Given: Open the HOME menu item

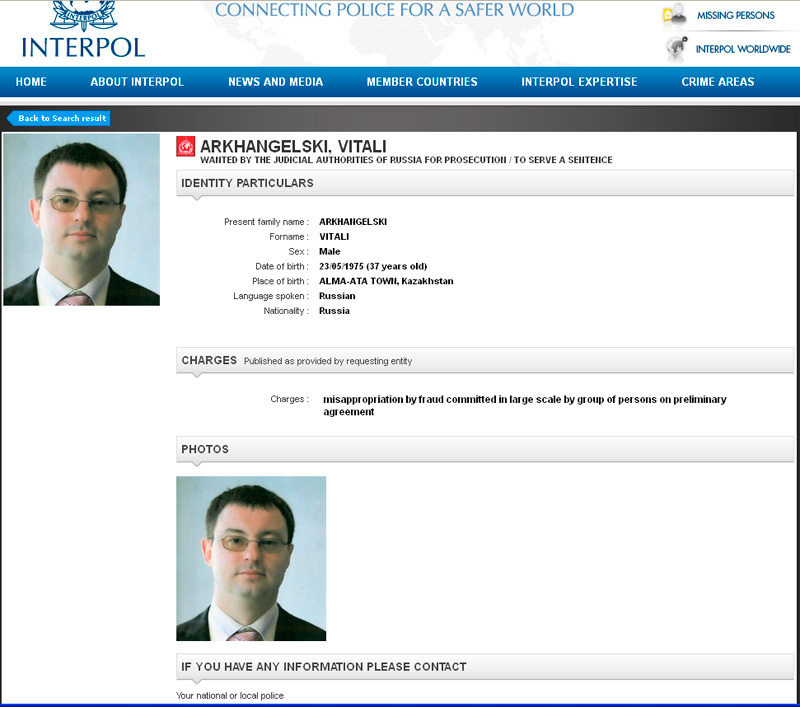Looking at the screenshot, I should 31,82.
